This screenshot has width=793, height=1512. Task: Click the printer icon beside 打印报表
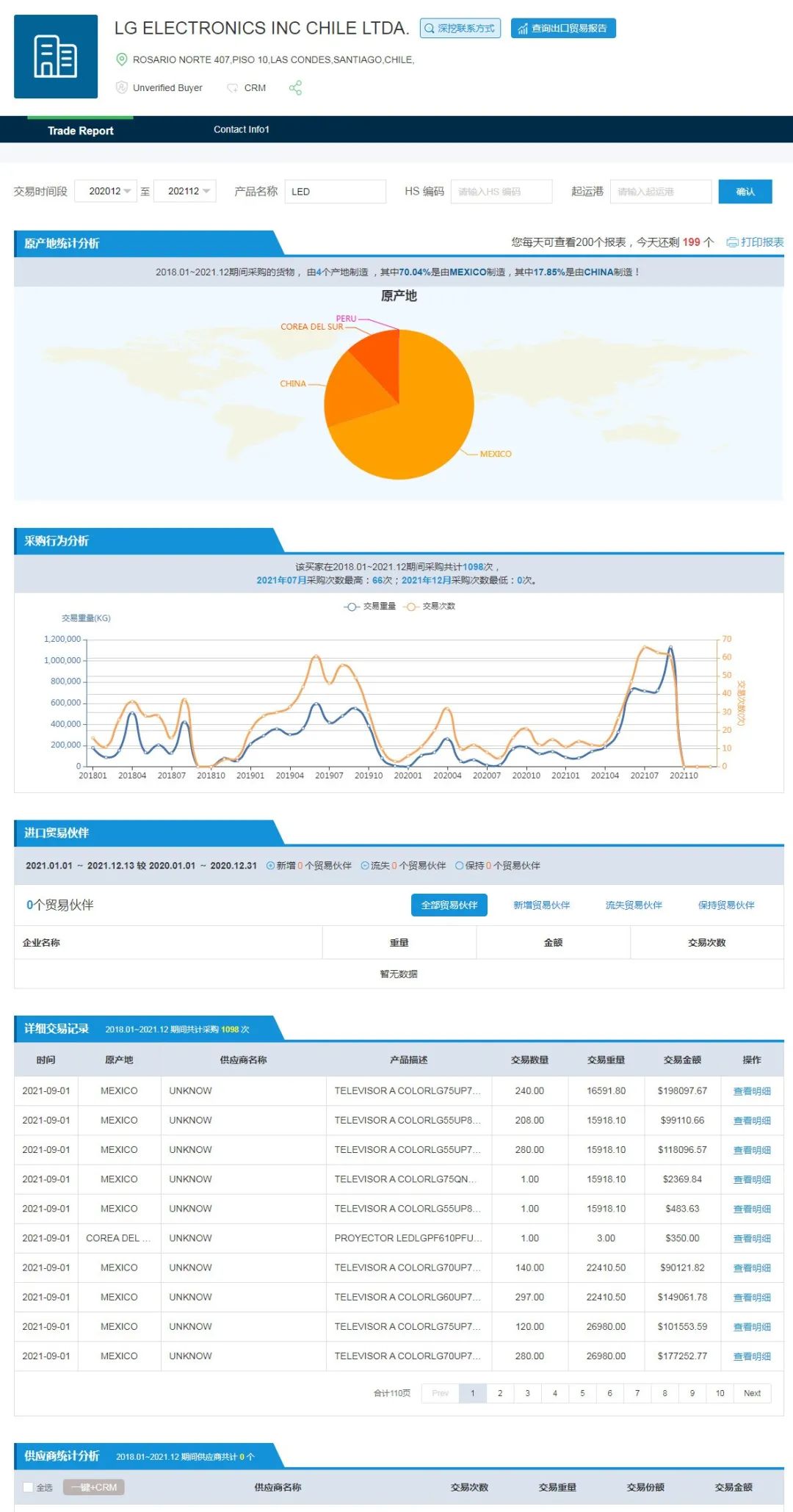point(732,242)
